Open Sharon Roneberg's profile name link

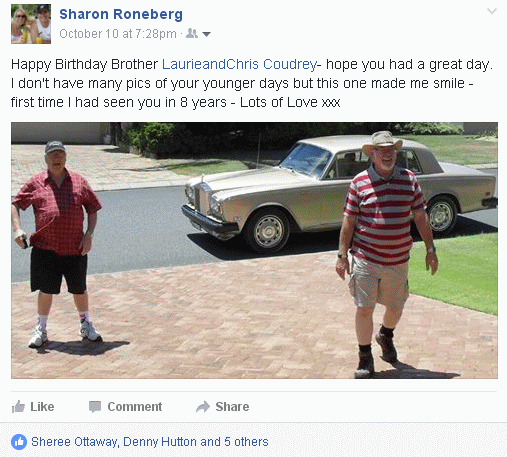[121, 14]
